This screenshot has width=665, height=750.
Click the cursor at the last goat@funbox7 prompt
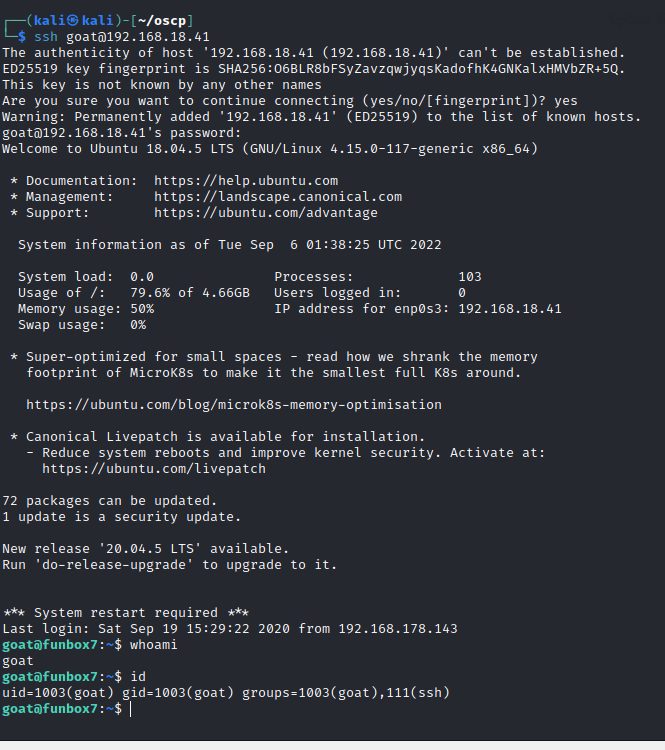point(131,709)
